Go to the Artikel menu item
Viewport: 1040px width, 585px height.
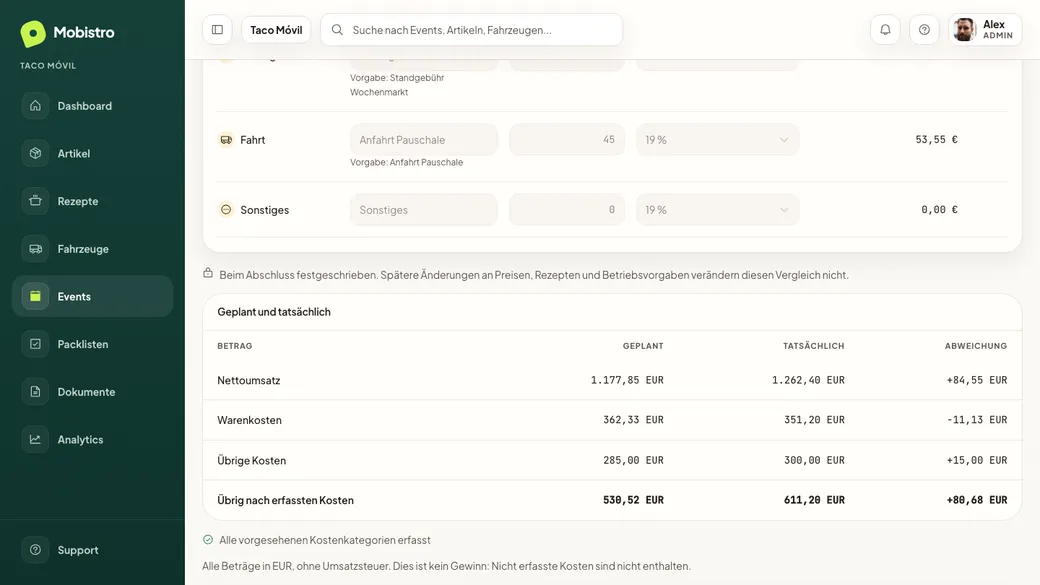click(x=93, y=153)
